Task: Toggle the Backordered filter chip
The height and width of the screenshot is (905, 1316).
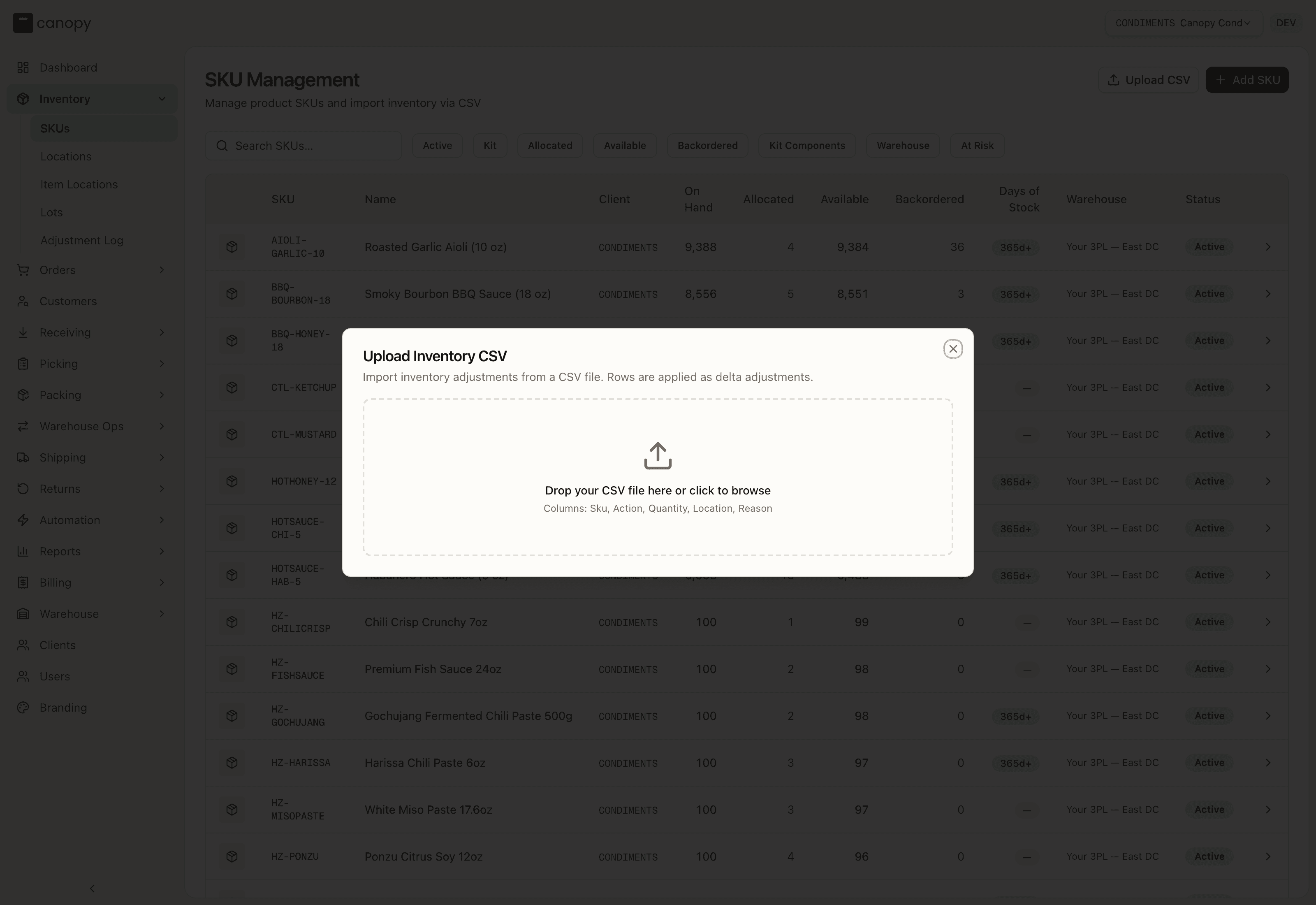Action: click(707, 146)
